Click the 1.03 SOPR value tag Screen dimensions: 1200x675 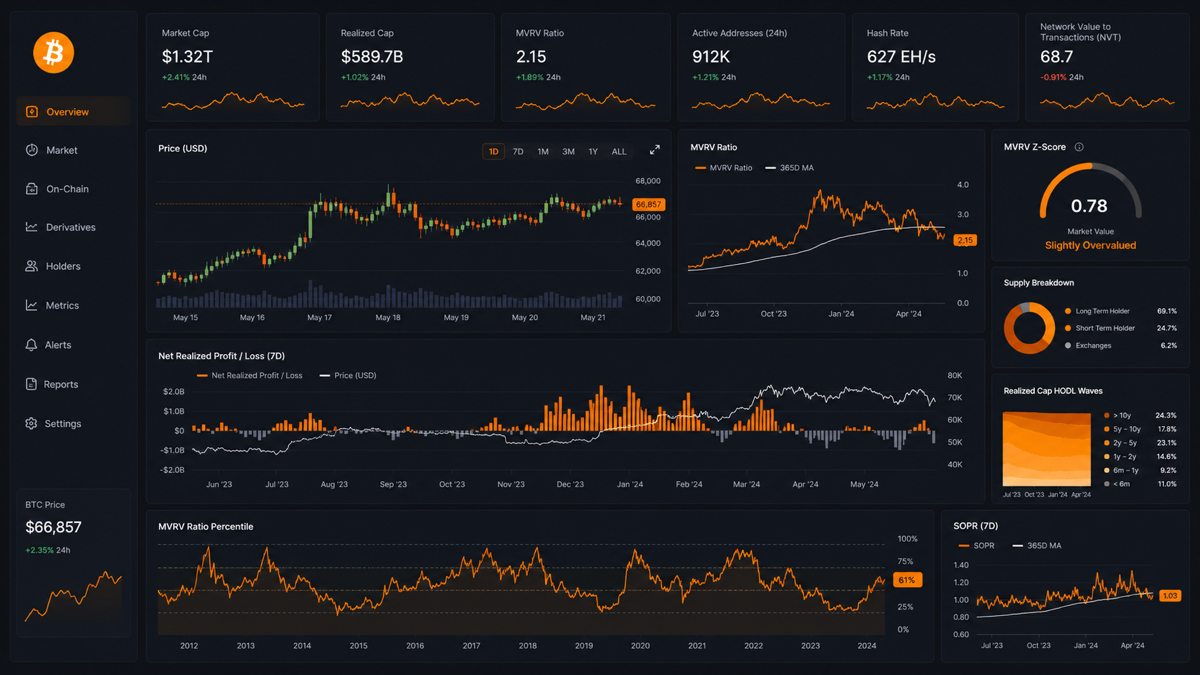(1169, 596)
